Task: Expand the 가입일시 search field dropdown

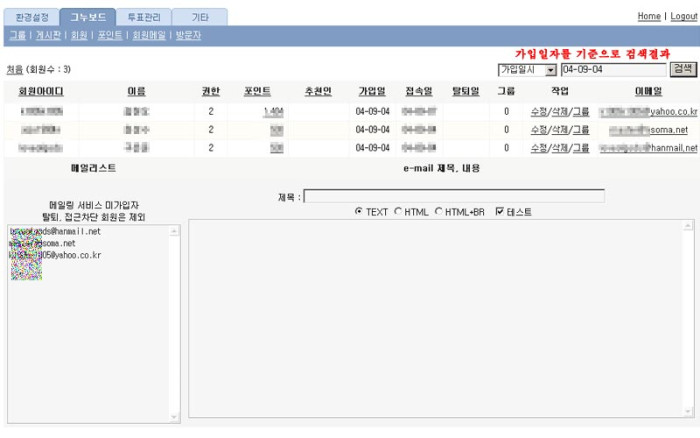Action: point(550,70)
